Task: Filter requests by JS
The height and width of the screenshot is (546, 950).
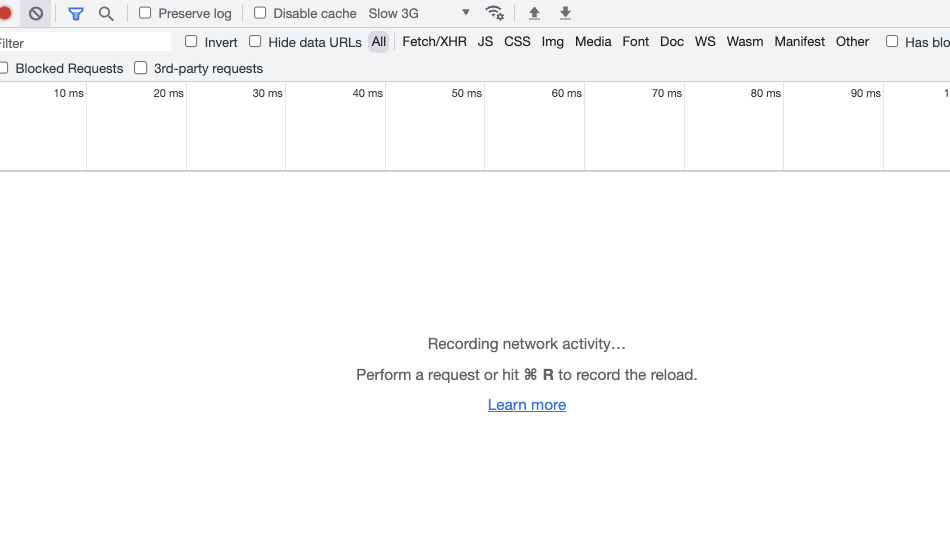Action: pyautogui.click(x=485, y=42)
